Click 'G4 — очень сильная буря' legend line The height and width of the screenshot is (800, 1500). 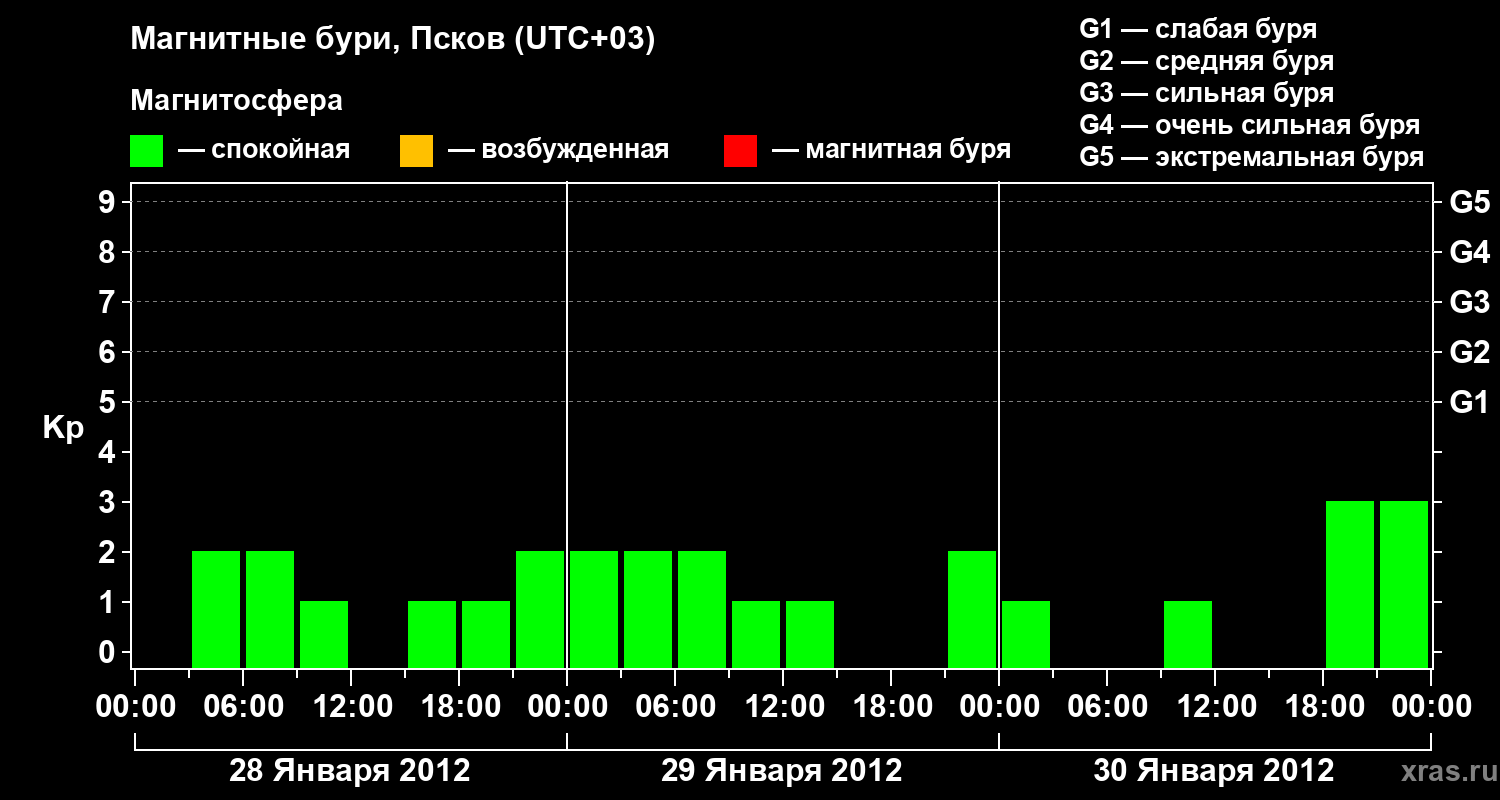tap(1250, 125)
